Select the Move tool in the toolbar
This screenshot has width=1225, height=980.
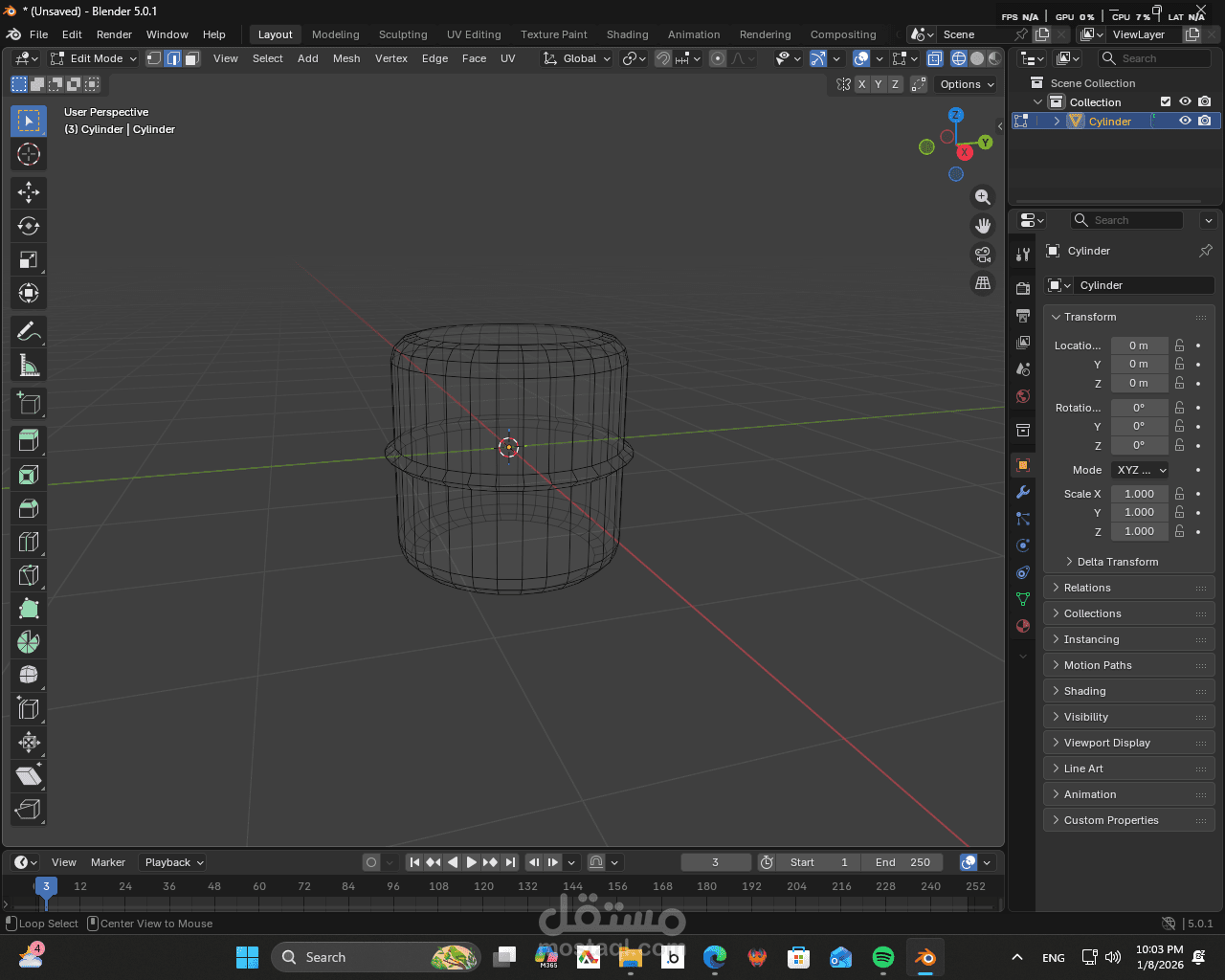(29, 192)
